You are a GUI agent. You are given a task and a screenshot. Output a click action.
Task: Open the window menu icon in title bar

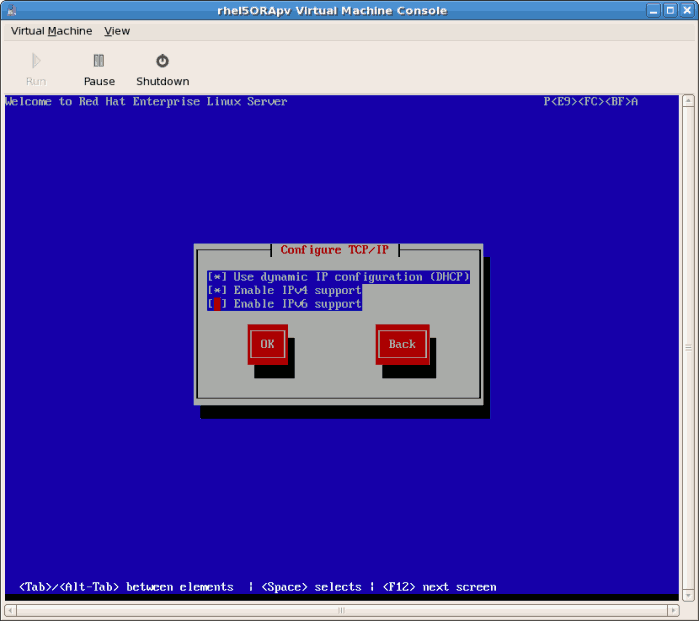click(11, 10)
